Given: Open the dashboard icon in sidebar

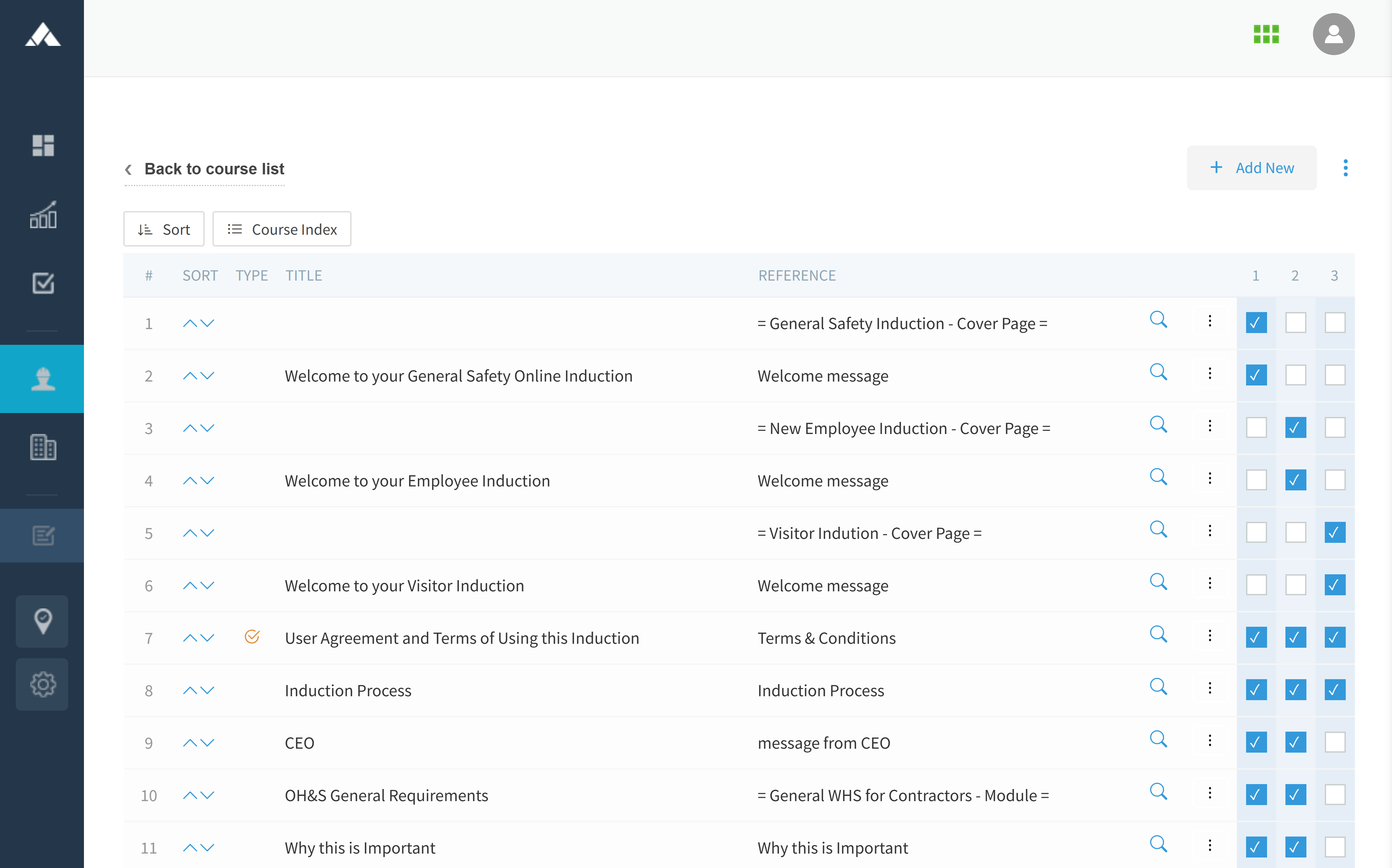Looking at the screenshot, I should click(x=43, y=146).
